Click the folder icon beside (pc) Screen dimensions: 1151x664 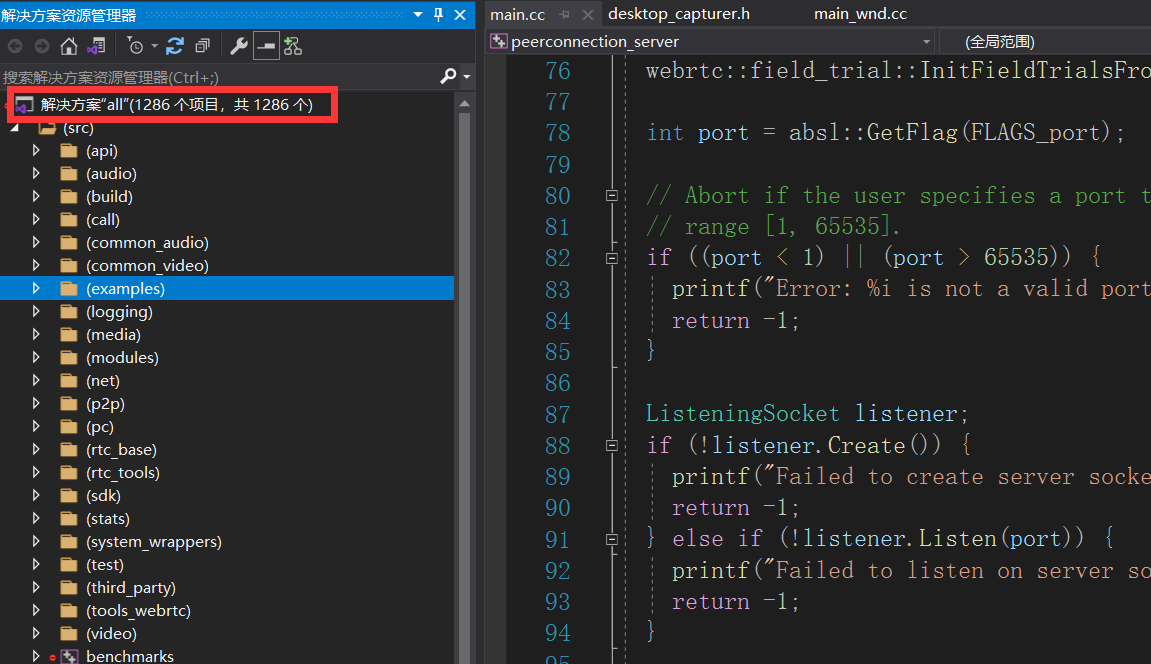pyautogui.click(x=69, y=426)
